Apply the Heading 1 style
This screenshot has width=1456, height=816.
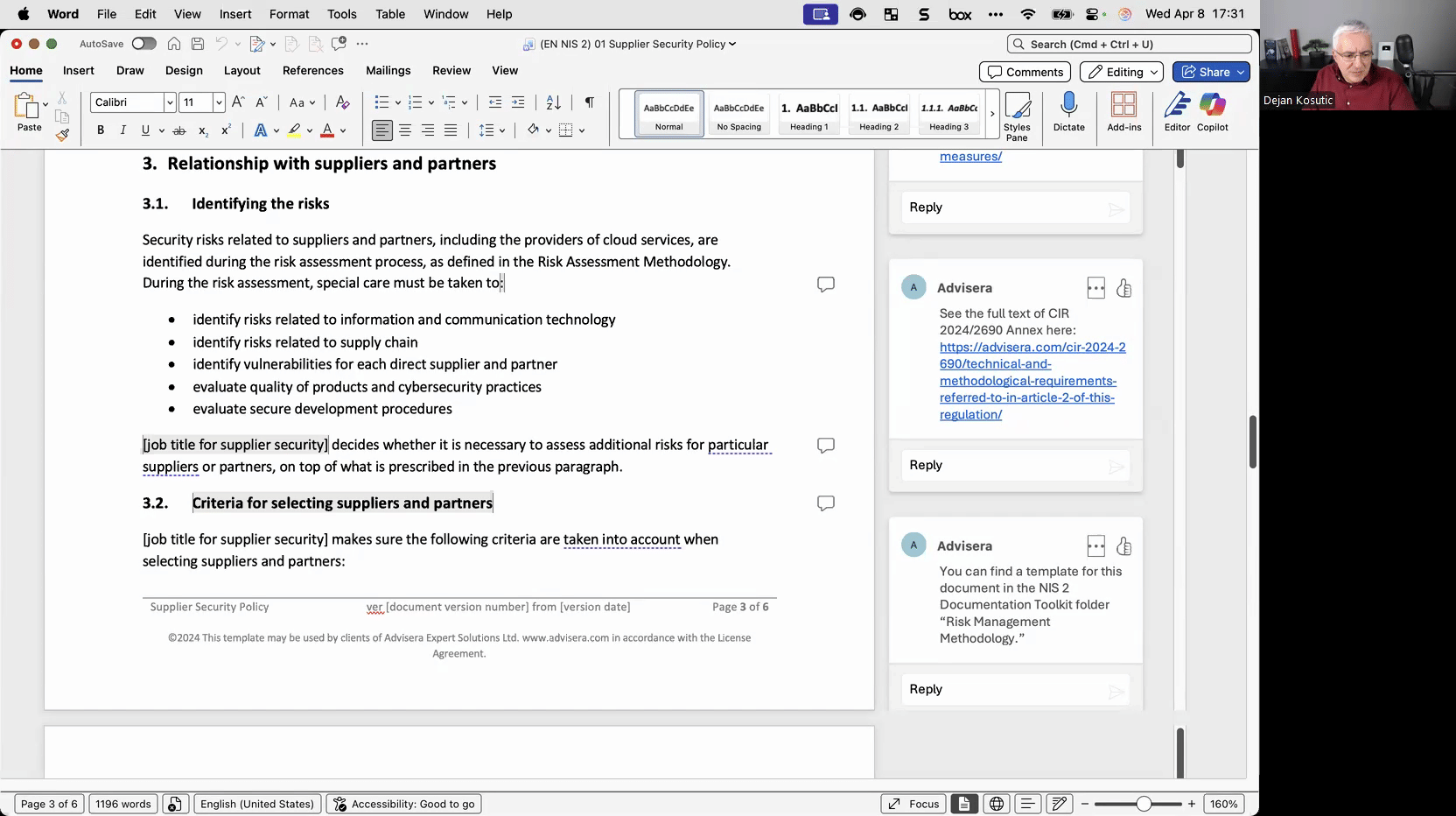tap(809, 114)
